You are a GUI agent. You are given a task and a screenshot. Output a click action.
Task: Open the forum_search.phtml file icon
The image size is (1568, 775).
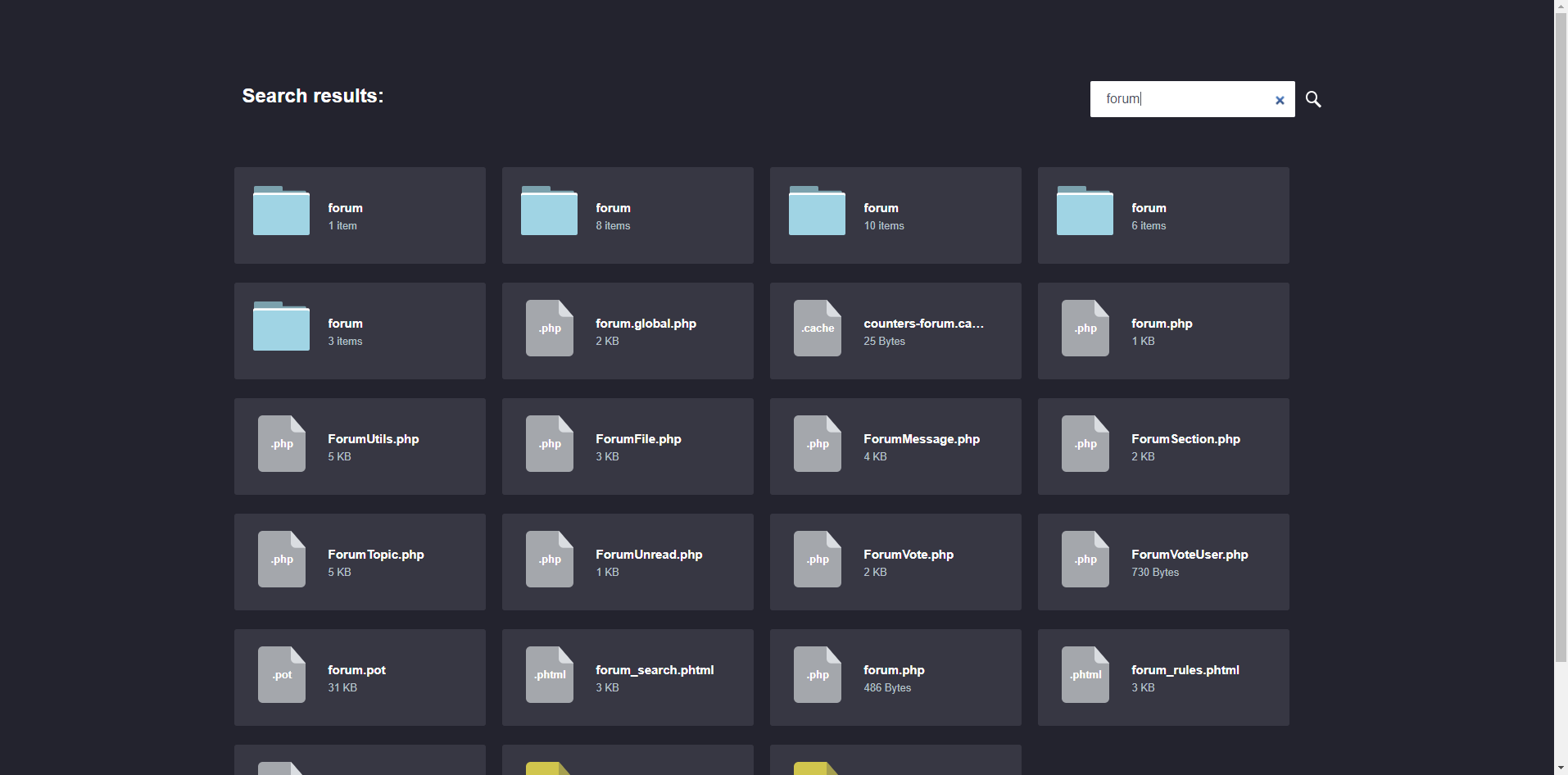coord(550,674)
